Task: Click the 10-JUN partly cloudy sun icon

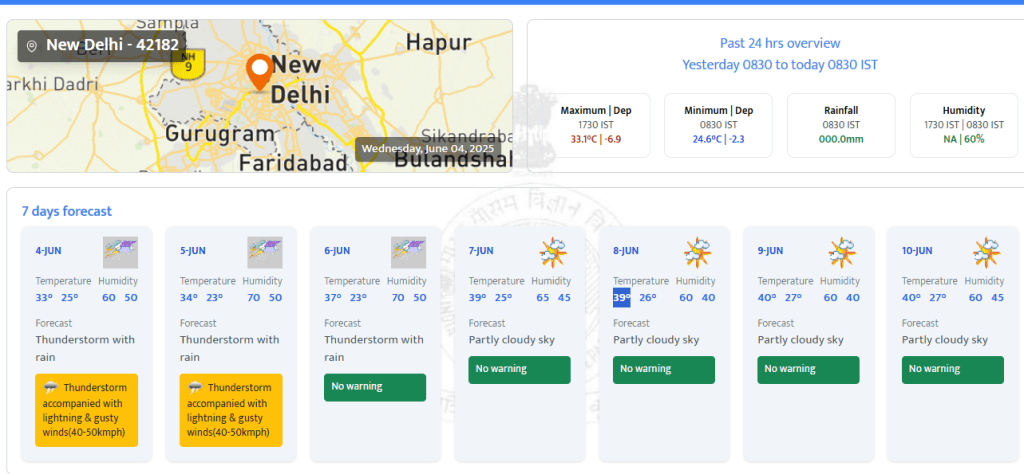Action: pyautogui.click(x=986, y=252)
